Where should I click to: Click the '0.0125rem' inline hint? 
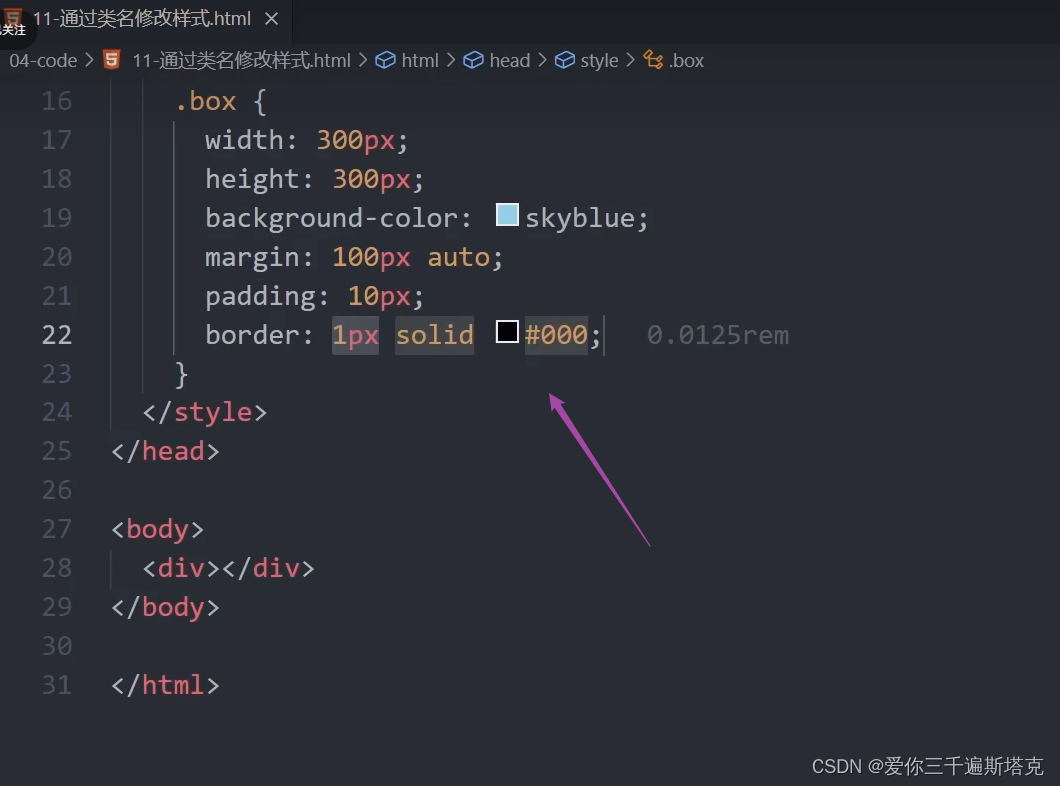718,335
